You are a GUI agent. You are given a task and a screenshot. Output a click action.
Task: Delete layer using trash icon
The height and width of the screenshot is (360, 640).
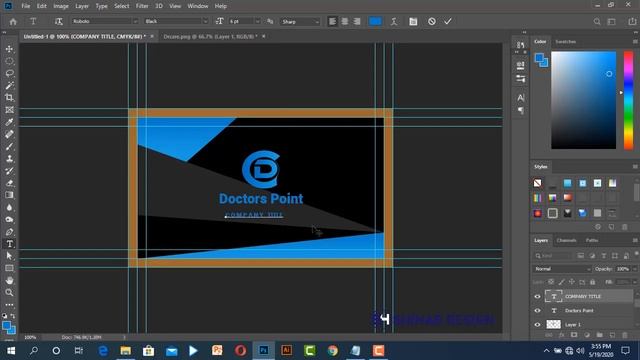tap(625, 335)
